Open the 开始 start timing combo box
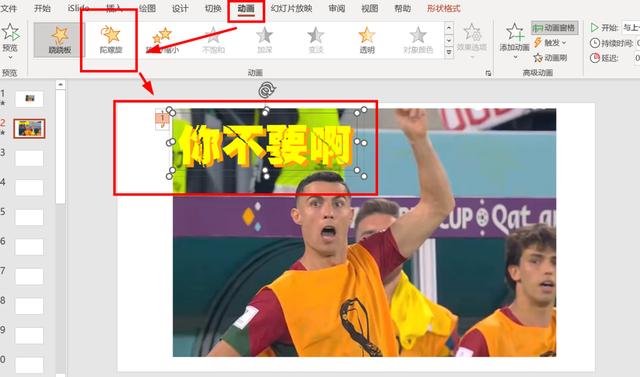Viewport: 640px width, 377px height. tap(631, 28)
